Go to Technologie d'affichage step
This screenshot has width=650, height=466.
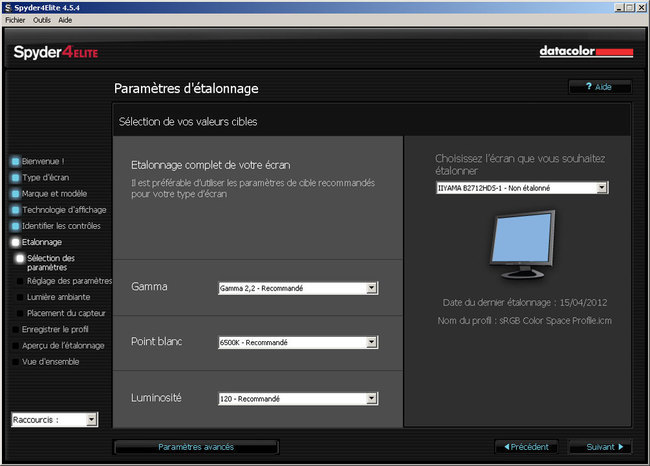(x=64, y=210)
